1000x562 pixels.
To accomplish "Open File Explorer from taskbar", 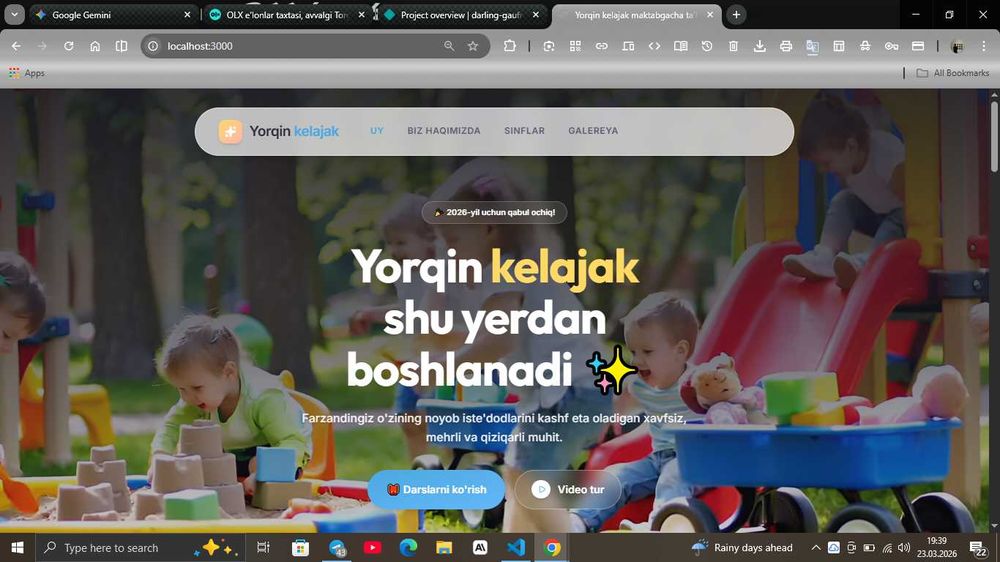I will click(444, 547).
